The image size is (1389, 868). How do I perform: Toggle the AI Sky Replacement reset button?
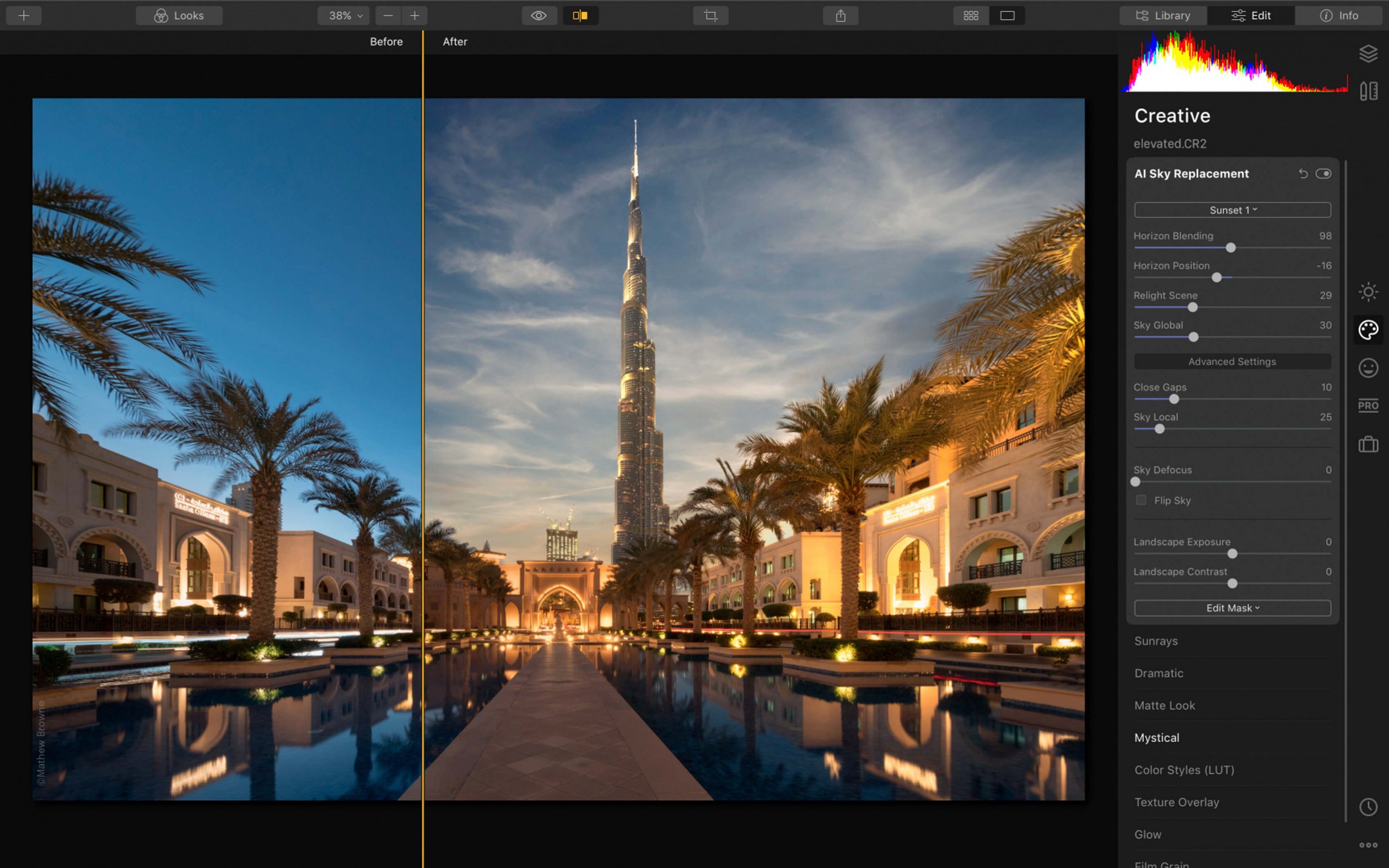click(x=1303, y=173)
